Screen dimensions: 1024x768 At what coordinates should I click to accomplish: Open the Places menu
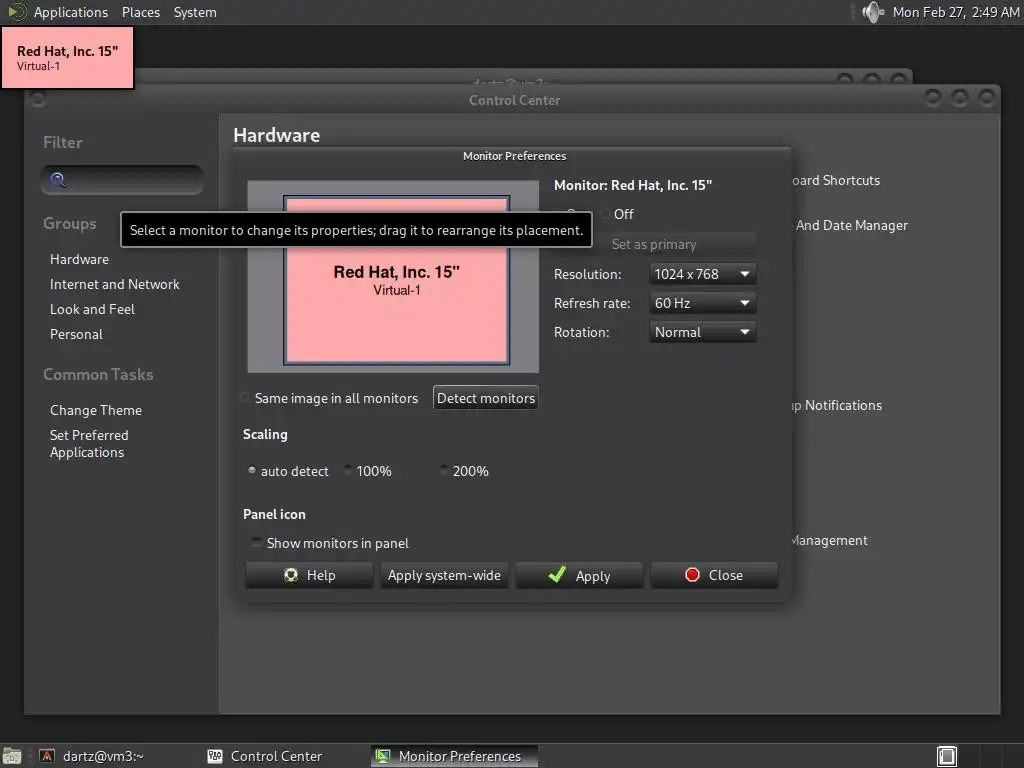pos(140,12)
